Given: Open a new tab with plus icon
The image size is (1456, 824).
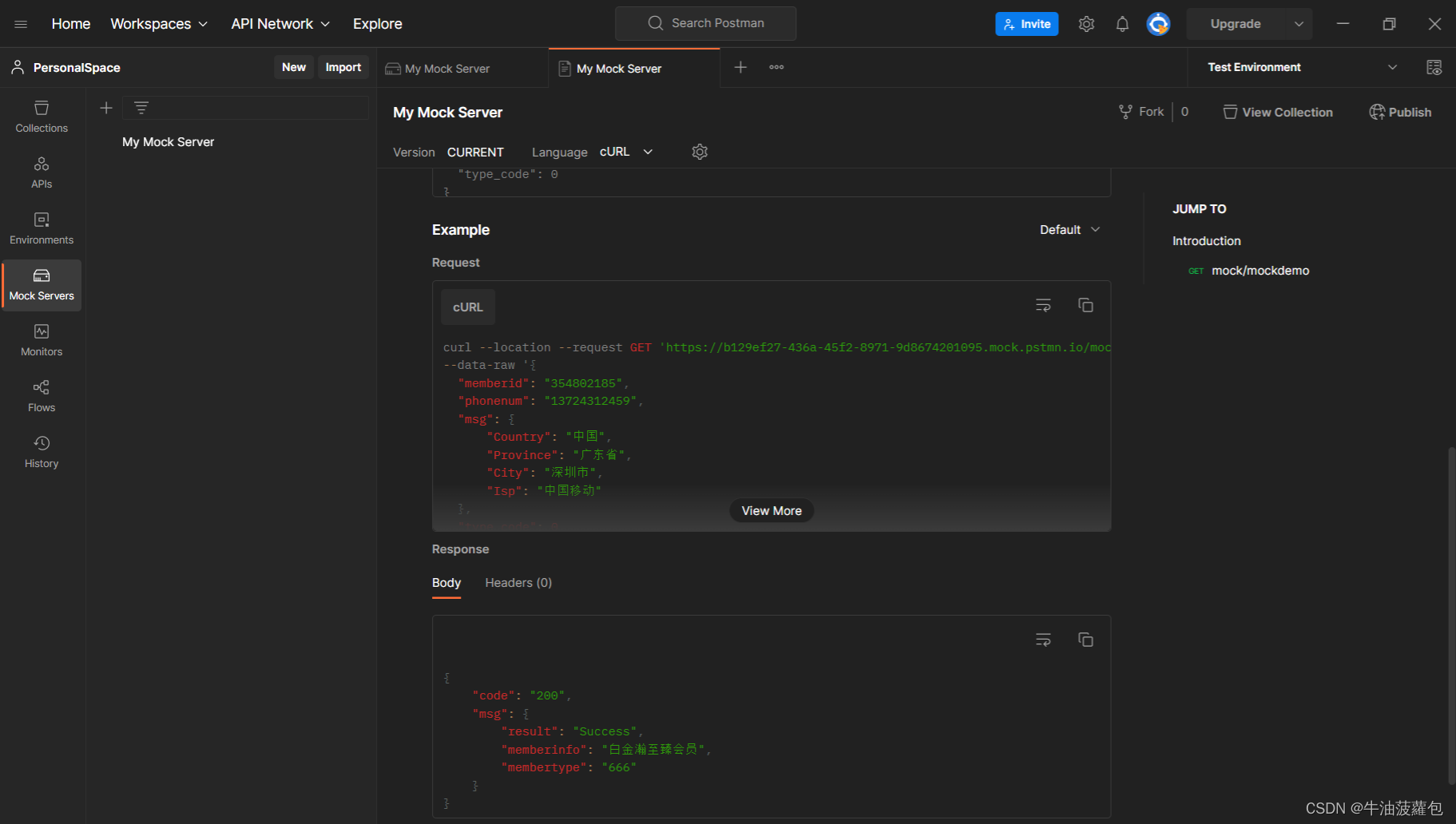Looking at the screenshot, I should 740,67.
